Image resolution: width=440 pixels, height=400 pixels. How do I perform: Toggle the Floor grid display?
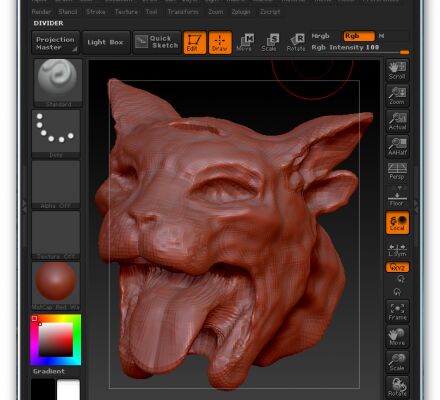click(397, 197)
